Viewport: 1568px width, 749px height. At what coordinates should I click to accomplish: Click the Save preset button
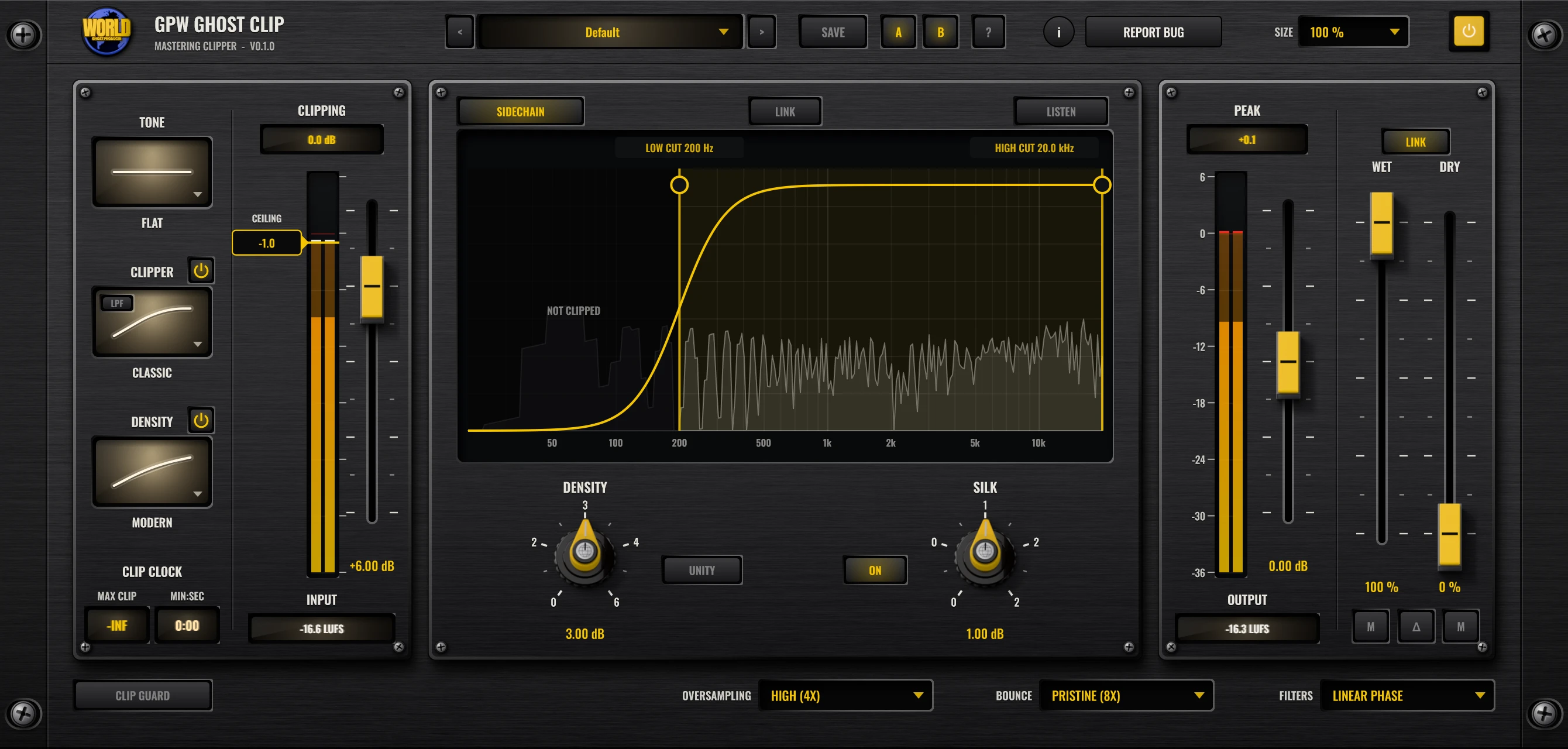833,32
